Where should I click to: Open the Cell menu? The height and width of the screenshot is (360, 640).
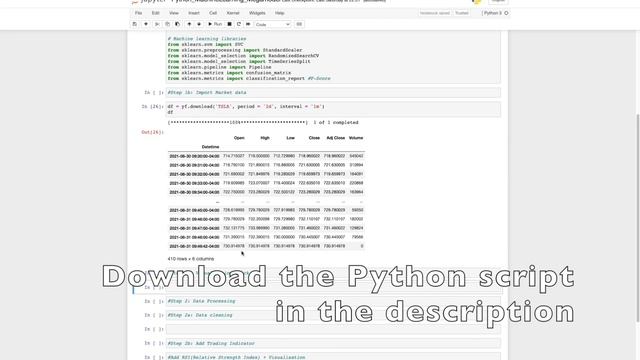213,13
